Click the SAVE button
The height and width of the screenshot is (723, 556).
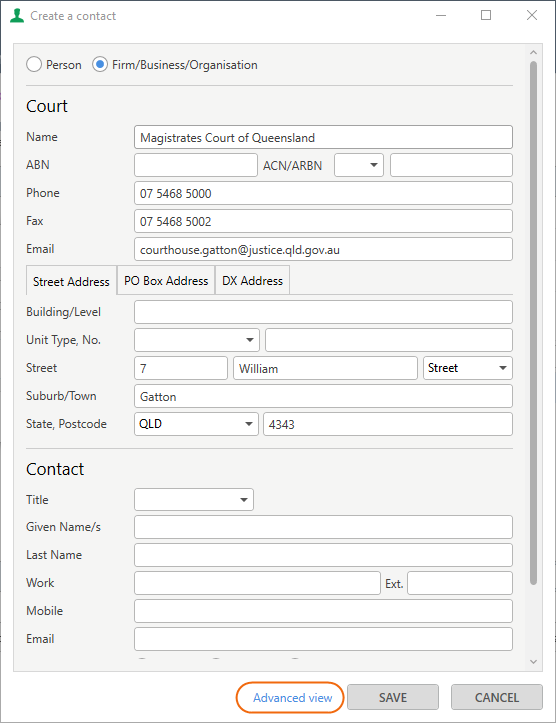(x=393, y=697)
